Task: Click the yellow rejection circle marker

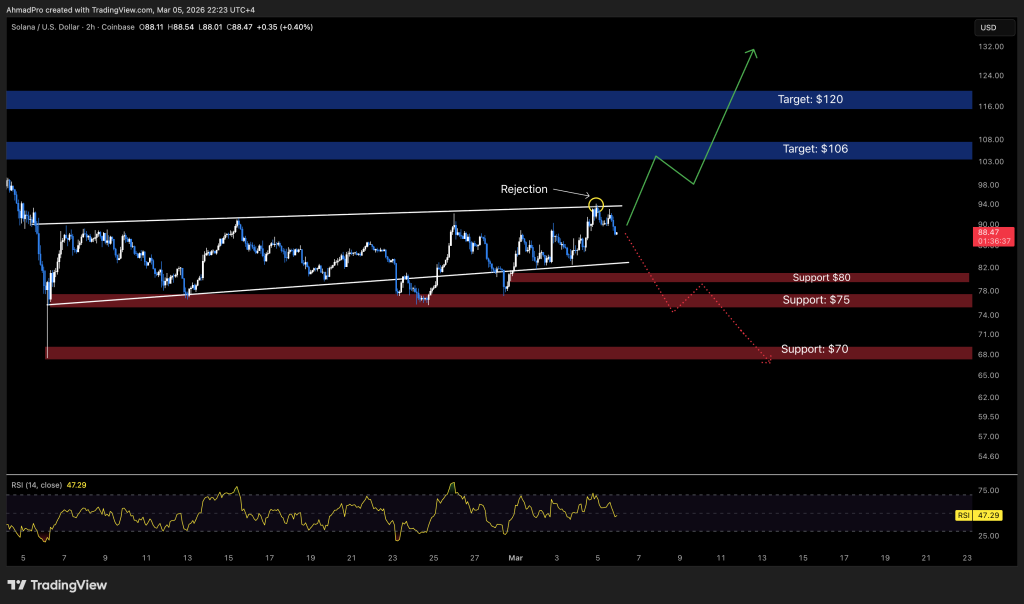Action: (596, 206)
